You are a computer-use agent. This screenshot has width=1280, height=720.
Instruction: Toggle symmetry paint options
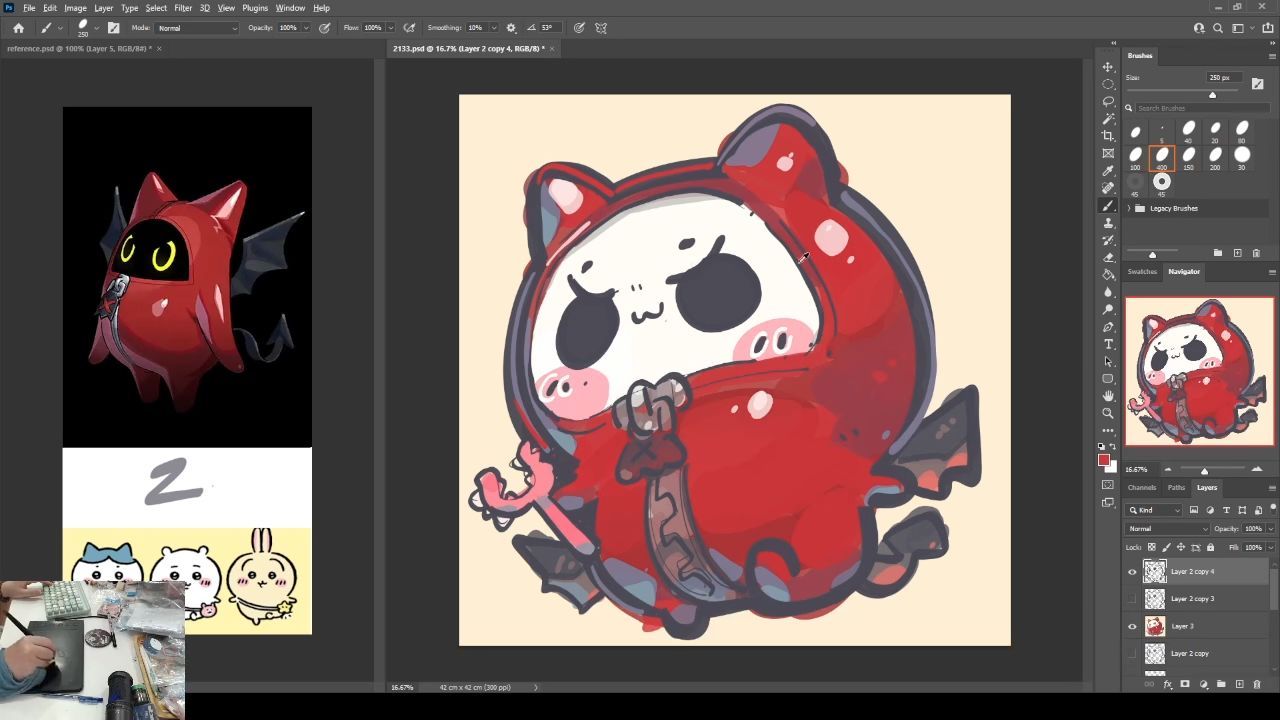point(601,28)
